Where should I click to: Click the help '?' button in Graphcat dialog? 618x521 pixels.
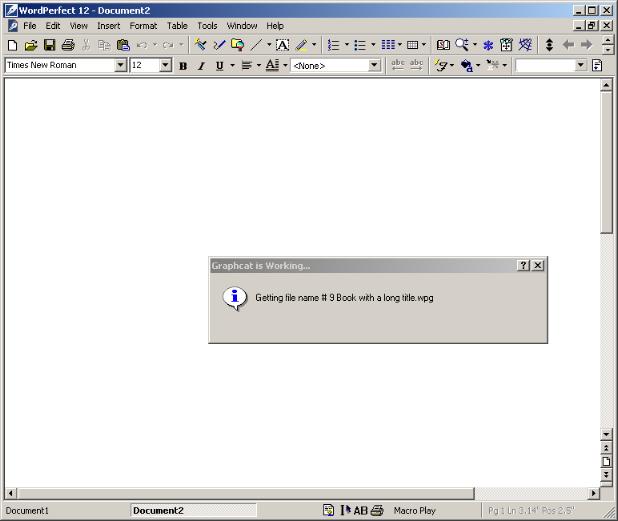tap(523, 266)
